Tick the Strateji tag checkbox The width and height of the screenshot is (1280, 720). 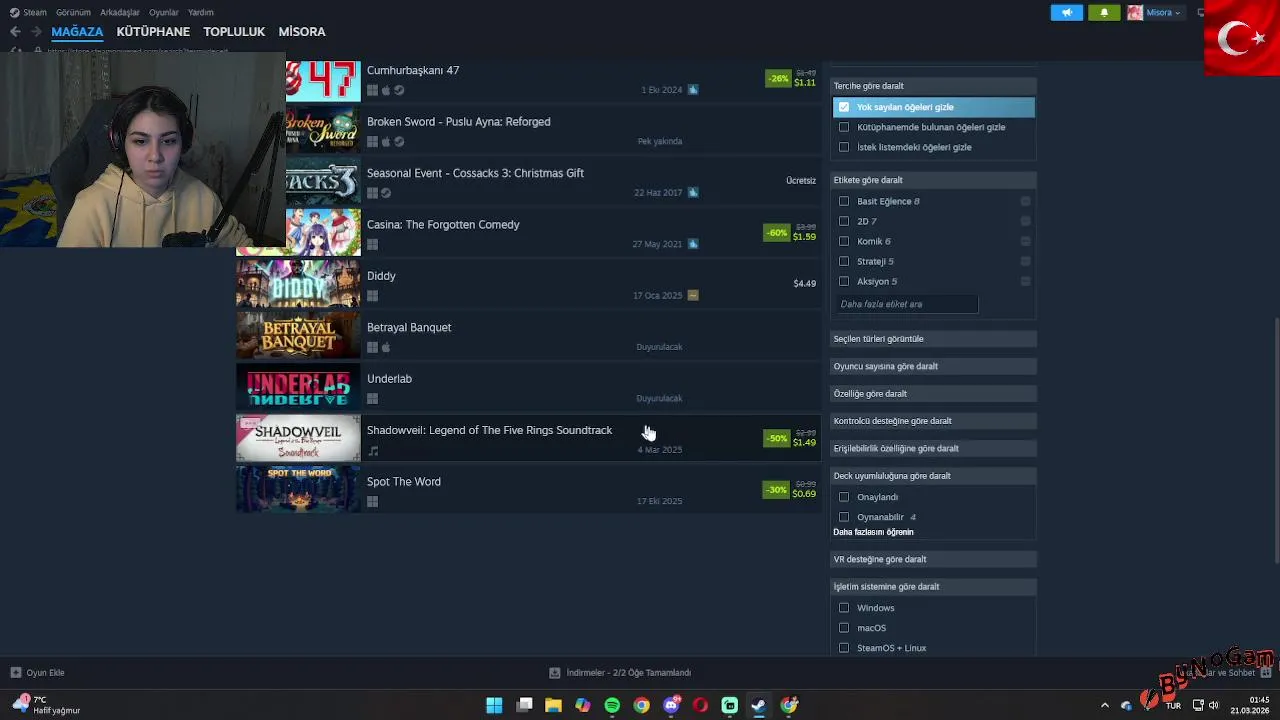pyautogui.click(x=844, y=261)
